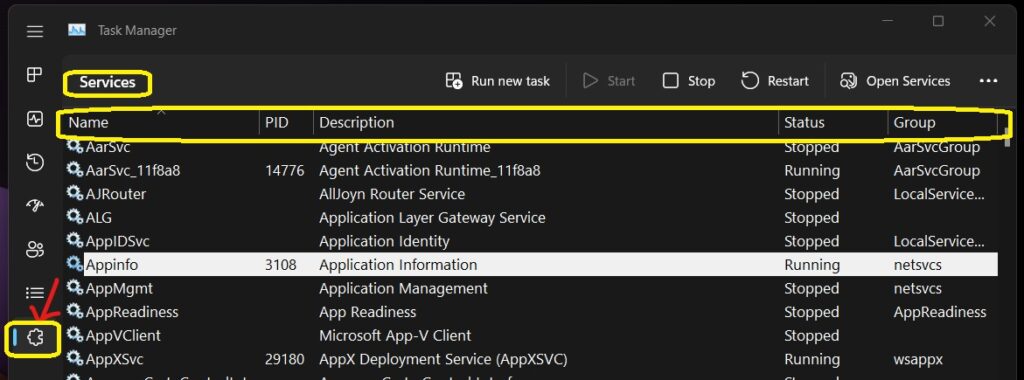Select the AppReadiness service name
Screen dimensions: 1024x380
click(132, 312)
